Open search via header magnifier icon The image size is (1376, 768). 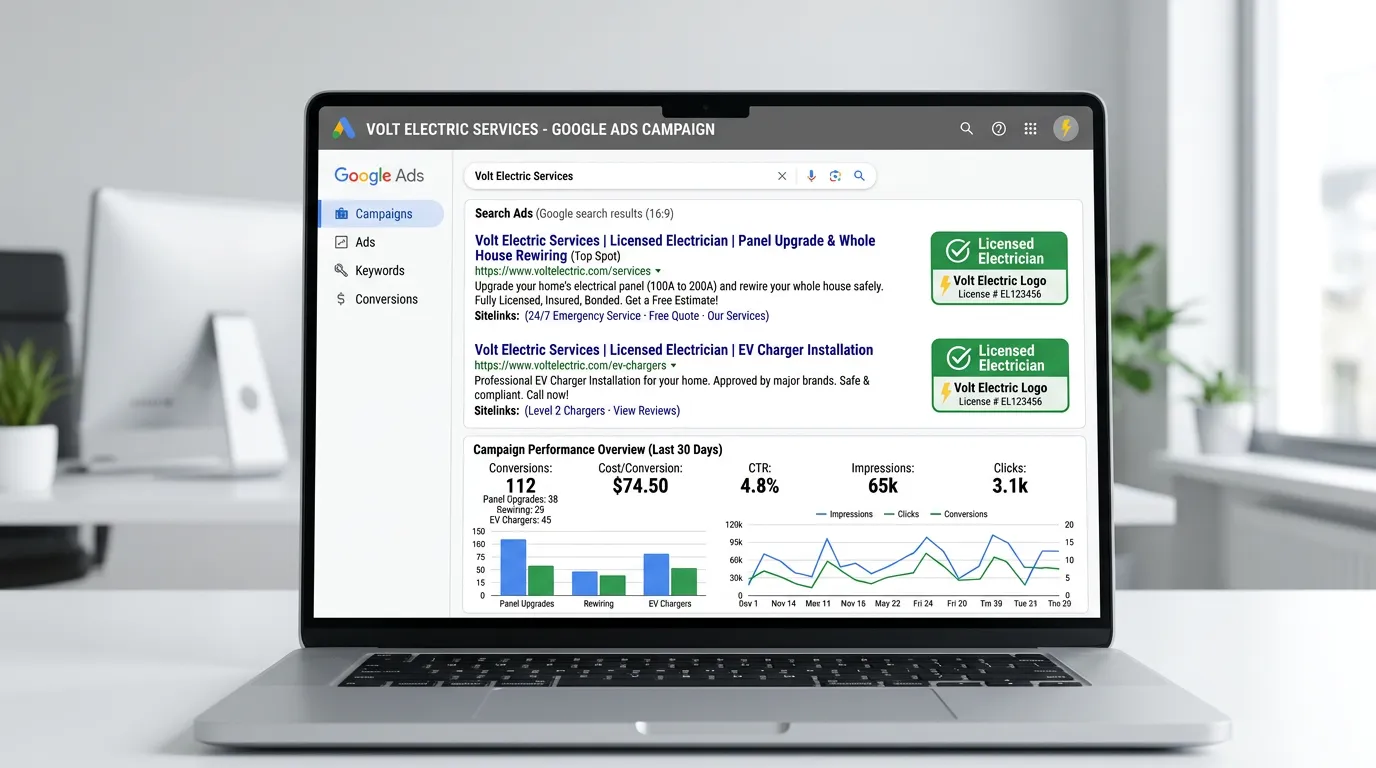[966, 129]
